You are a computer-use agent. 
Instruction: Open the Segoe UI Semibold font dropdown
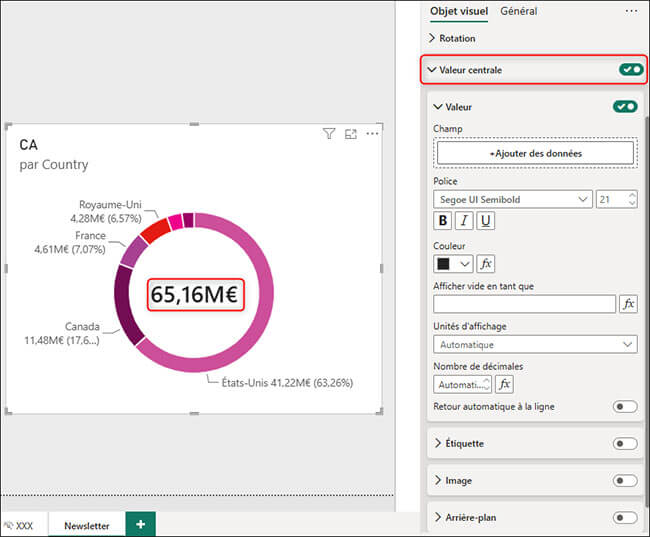click(x=513, y=199)
